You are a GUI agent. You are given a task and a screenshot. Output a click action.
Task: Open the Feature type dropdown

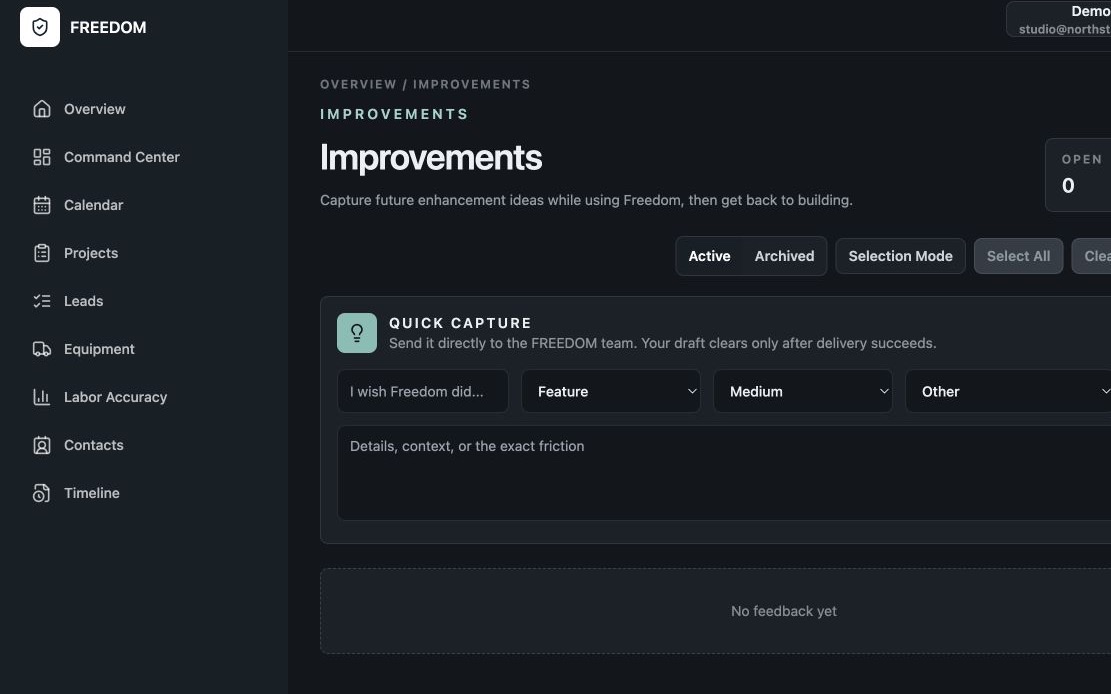point(611,391)
